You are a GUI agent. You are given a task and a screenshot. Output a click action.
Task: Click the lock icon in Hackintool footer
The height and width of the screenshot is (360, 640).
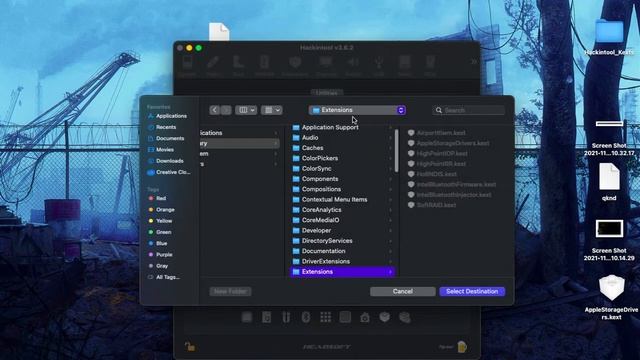(x=190, y=347)
